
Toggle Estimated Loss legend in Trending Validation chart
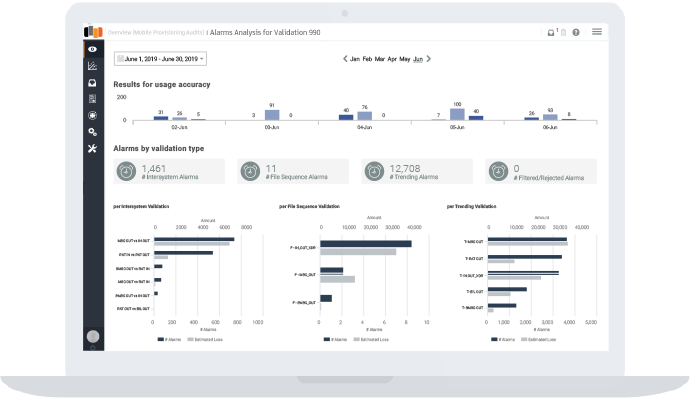coord(539,340)
